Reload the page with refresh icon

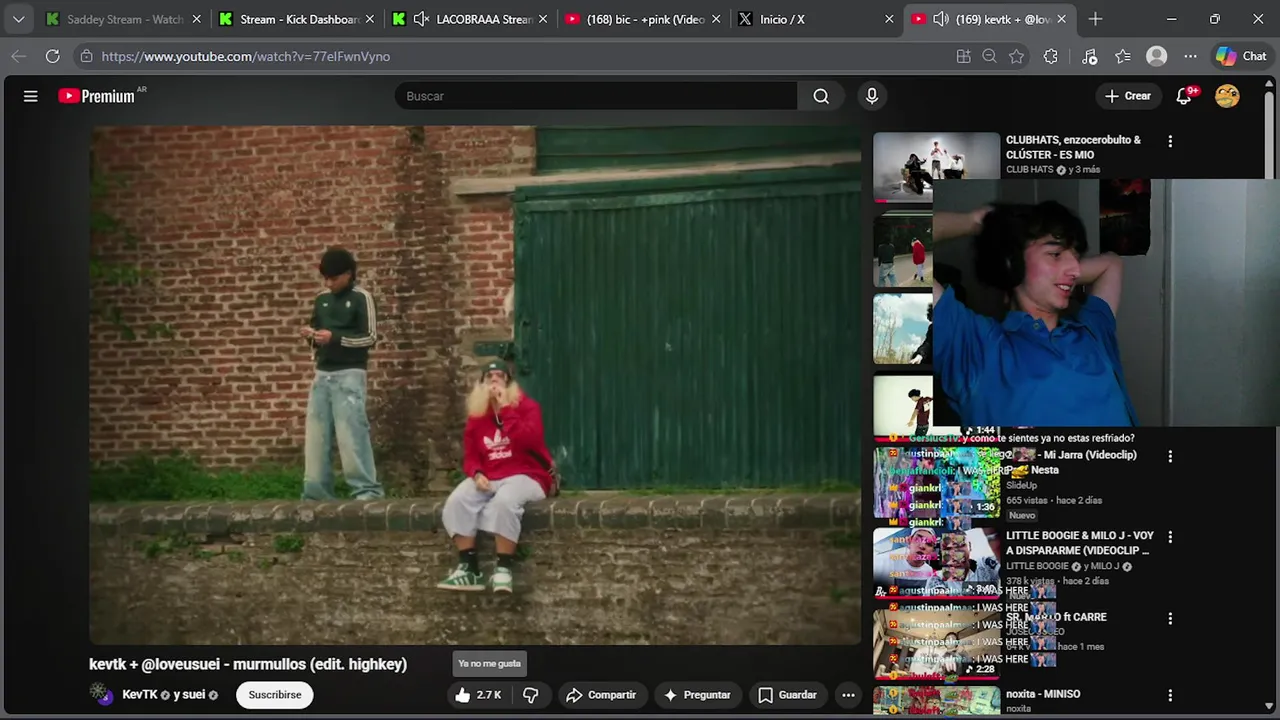tap(52, 57)
